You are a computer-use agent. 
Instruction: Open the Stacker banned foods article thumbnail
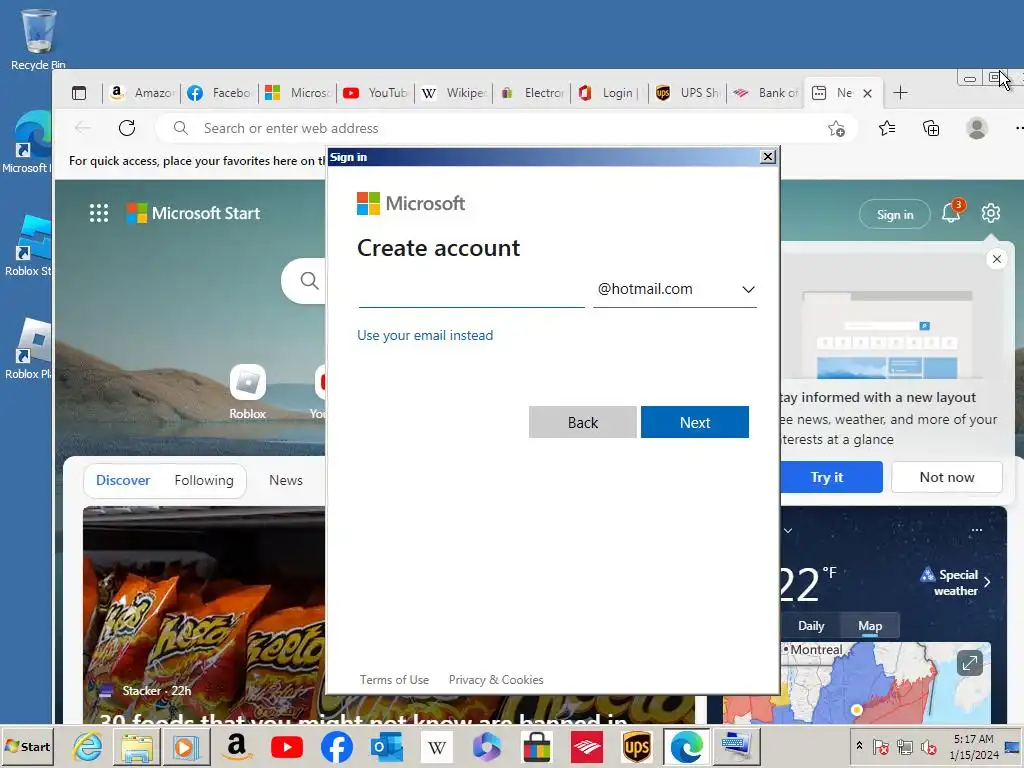coord(204,614)
